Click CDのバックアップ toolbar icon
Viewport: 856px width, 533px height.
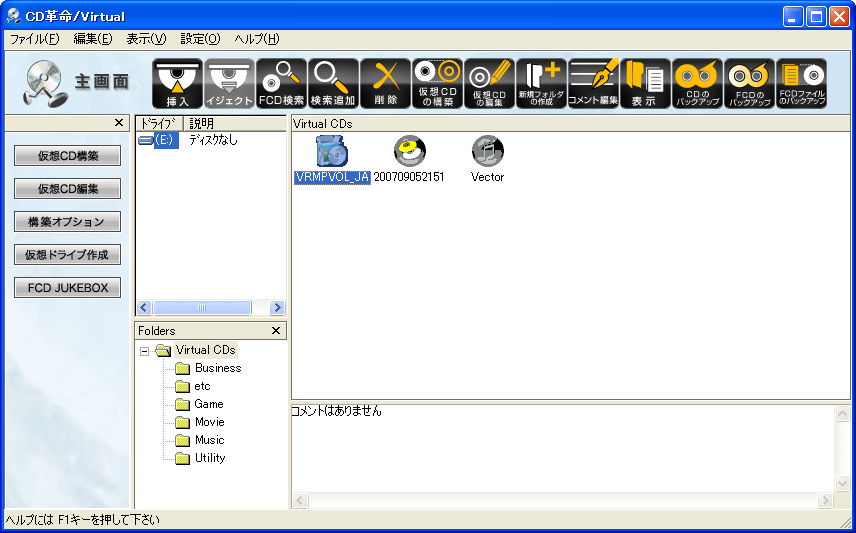pyautogui.click(x=697, y=84)
